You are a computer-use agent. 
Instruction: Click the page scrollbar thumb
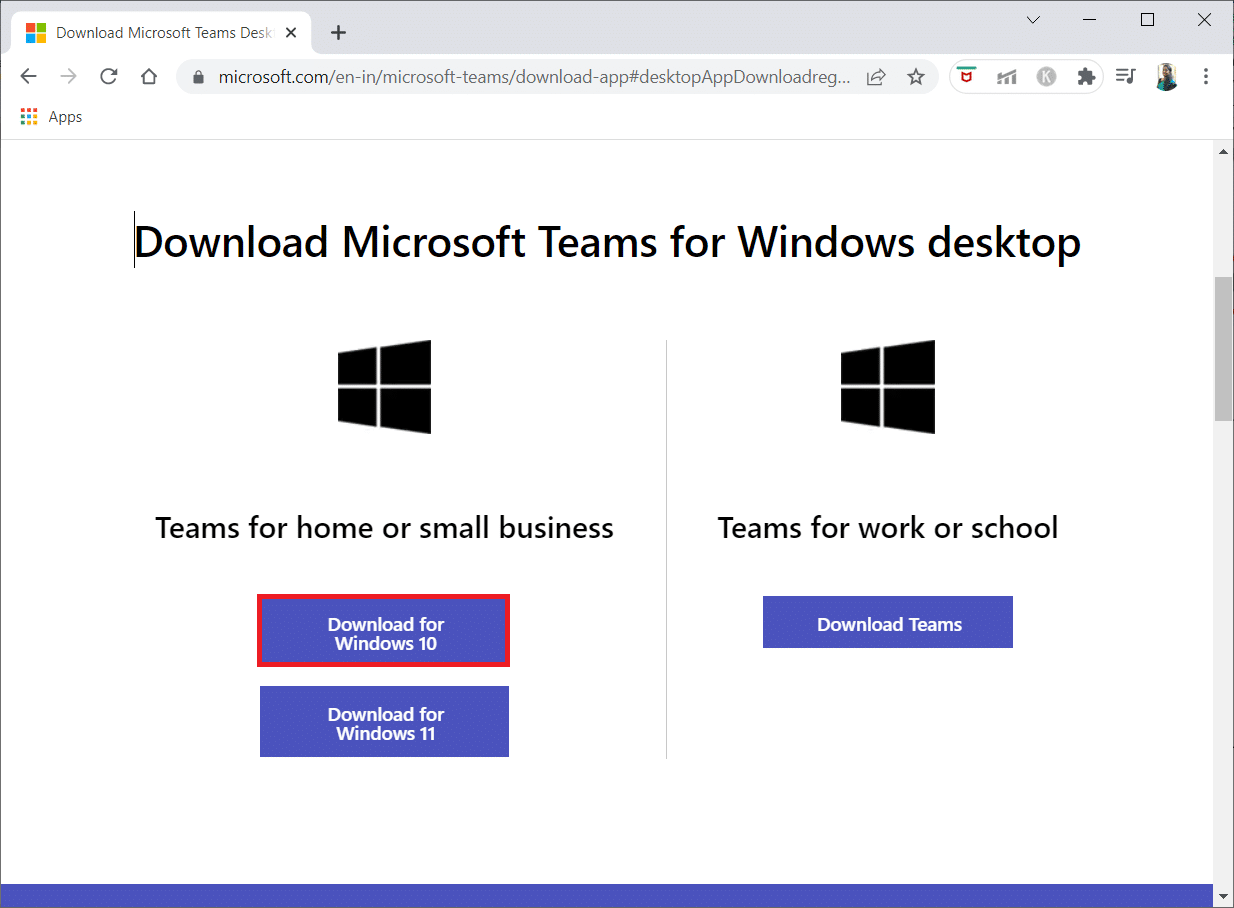point(1223,348)
